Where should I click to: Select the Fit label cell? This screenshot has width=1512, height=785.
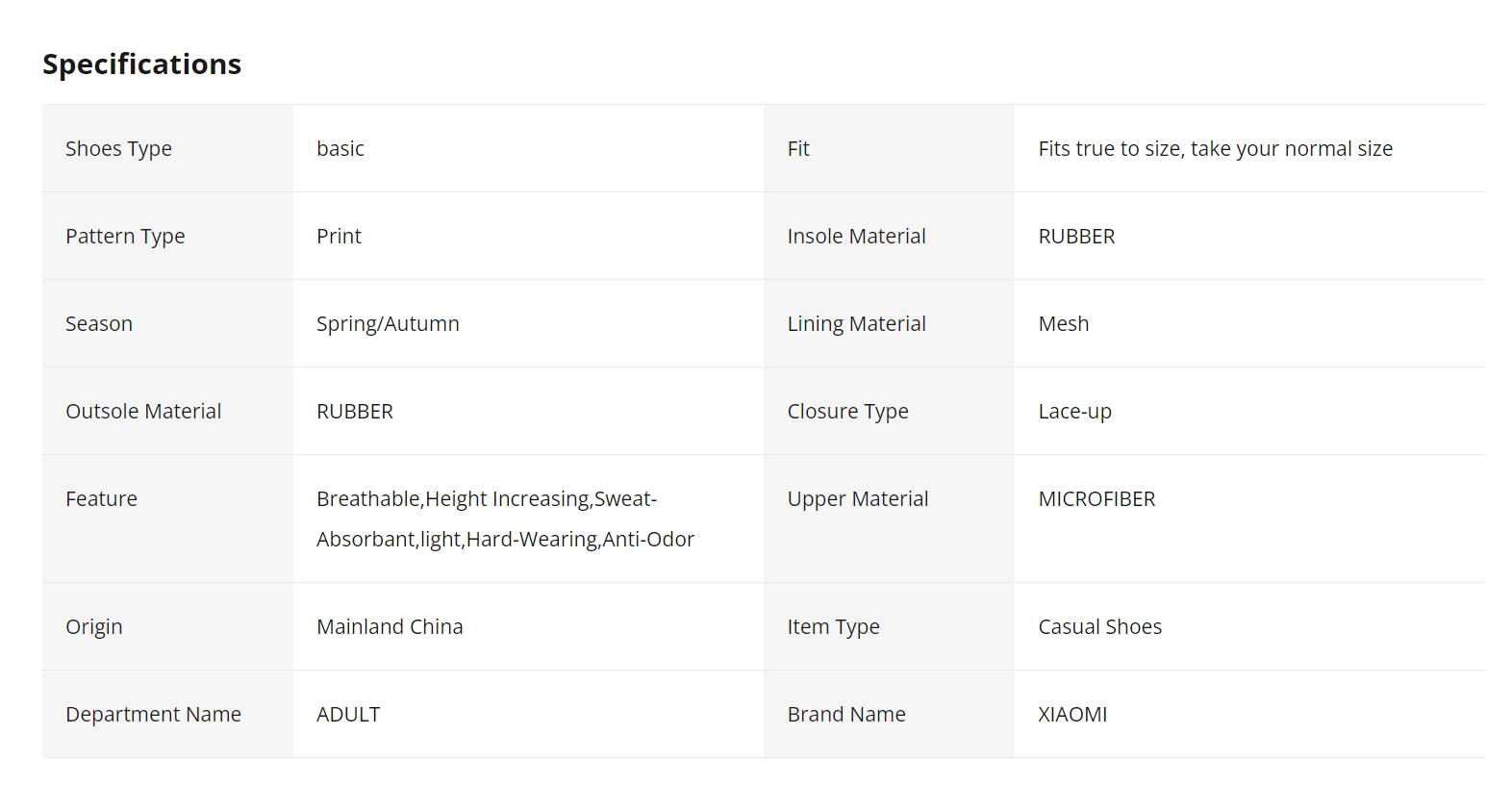click(x=889, y=148)
